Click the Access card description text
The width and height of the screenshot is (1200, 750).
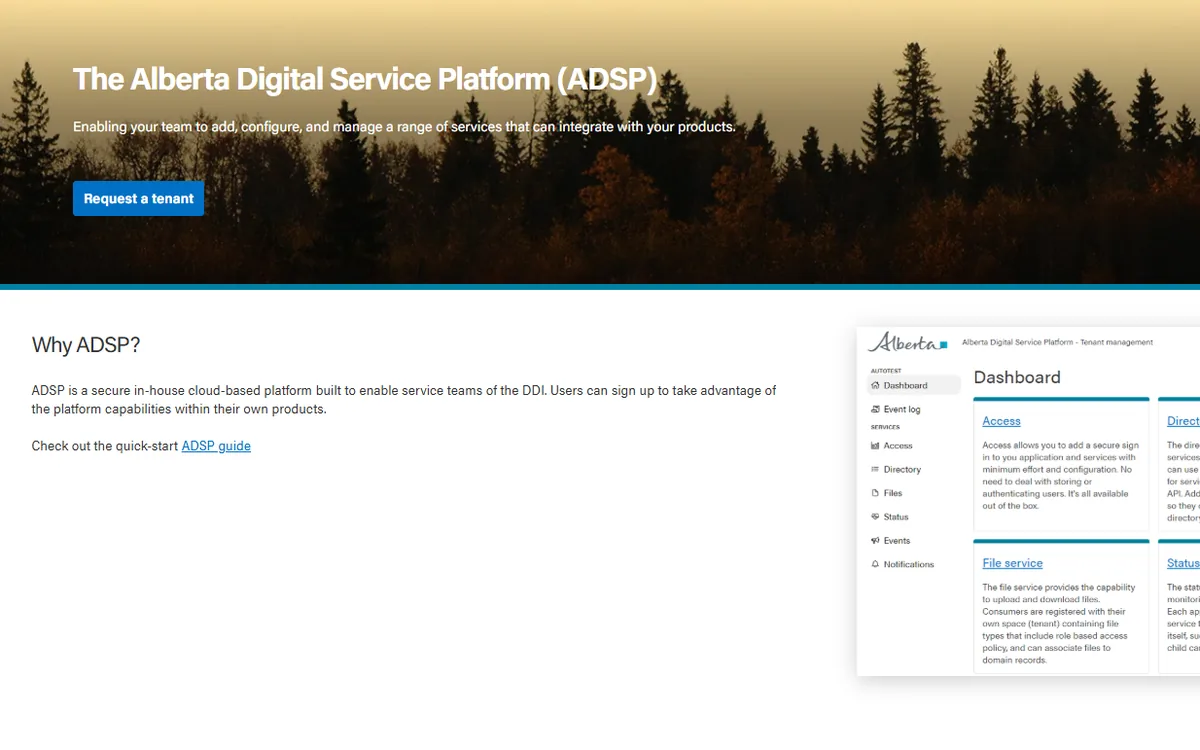[1060, 475]
